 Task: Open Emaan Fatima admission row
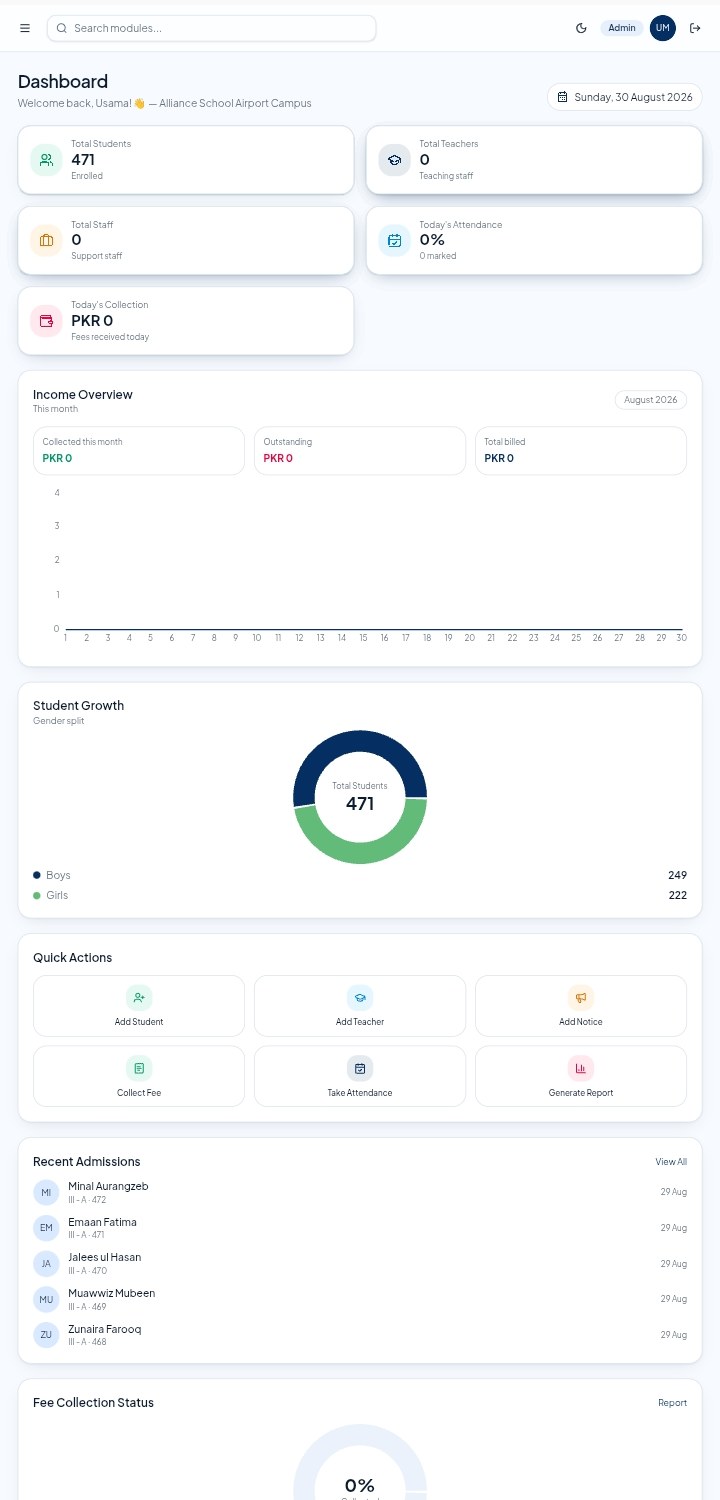tap(360, 1228)
